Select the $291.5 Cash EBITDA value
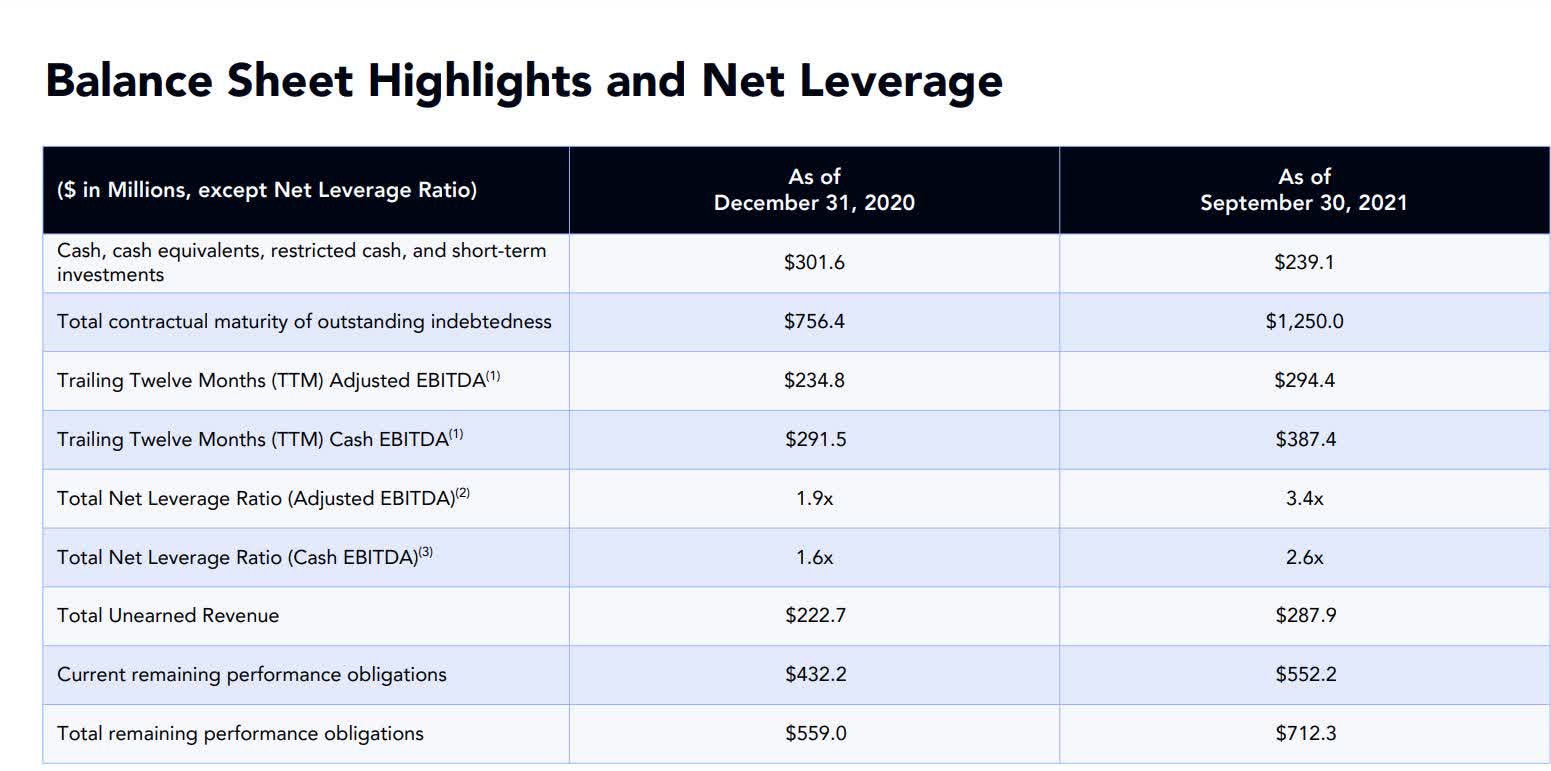This screenshot has height=771, width=1551. point(814,439)
